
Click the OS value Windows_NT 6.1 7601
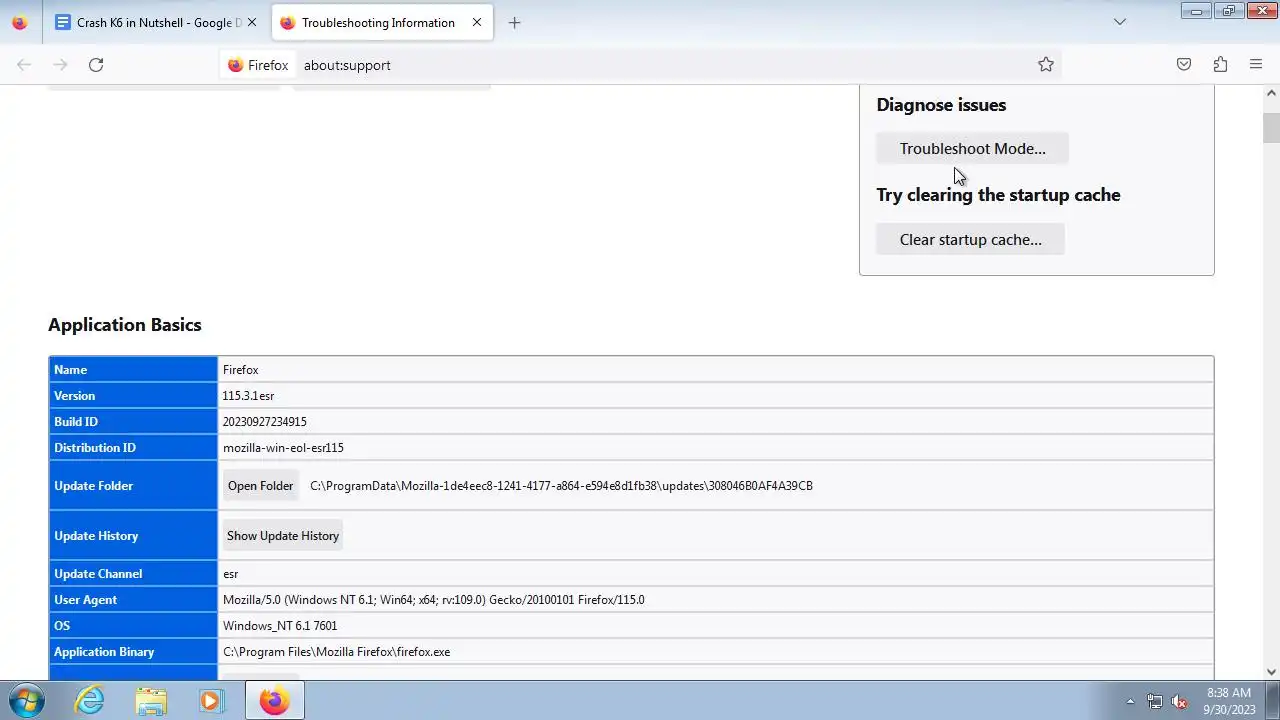coord(280,626)
